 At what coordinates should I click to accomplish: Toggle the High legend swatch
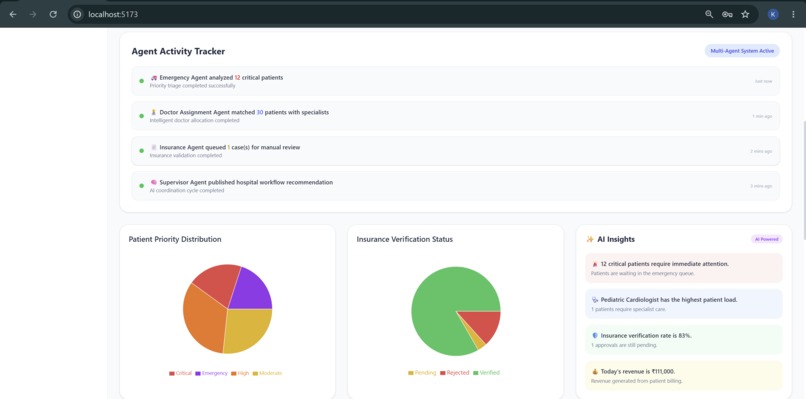pyautogui.click(x=234, y=373)
